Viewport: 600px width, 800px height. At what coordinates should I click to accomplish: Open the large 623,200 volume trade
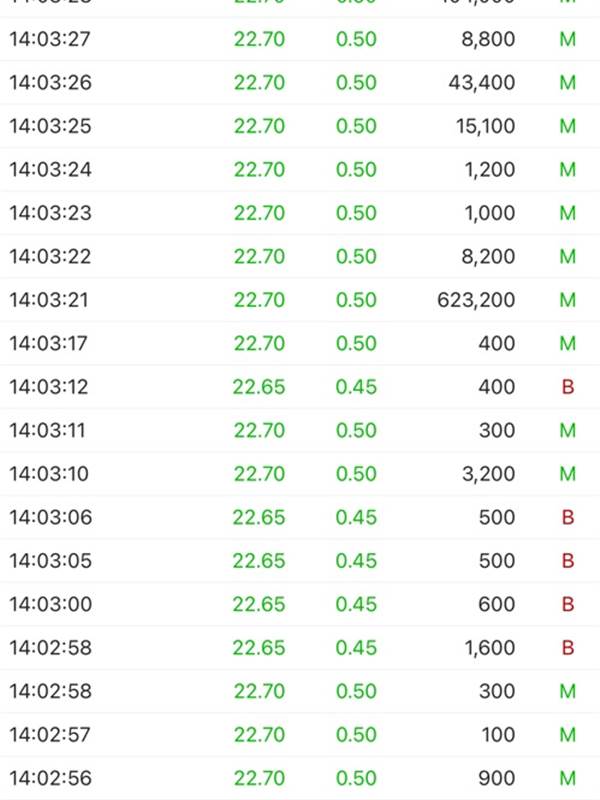pyautogui.click(x=476, y=300)
